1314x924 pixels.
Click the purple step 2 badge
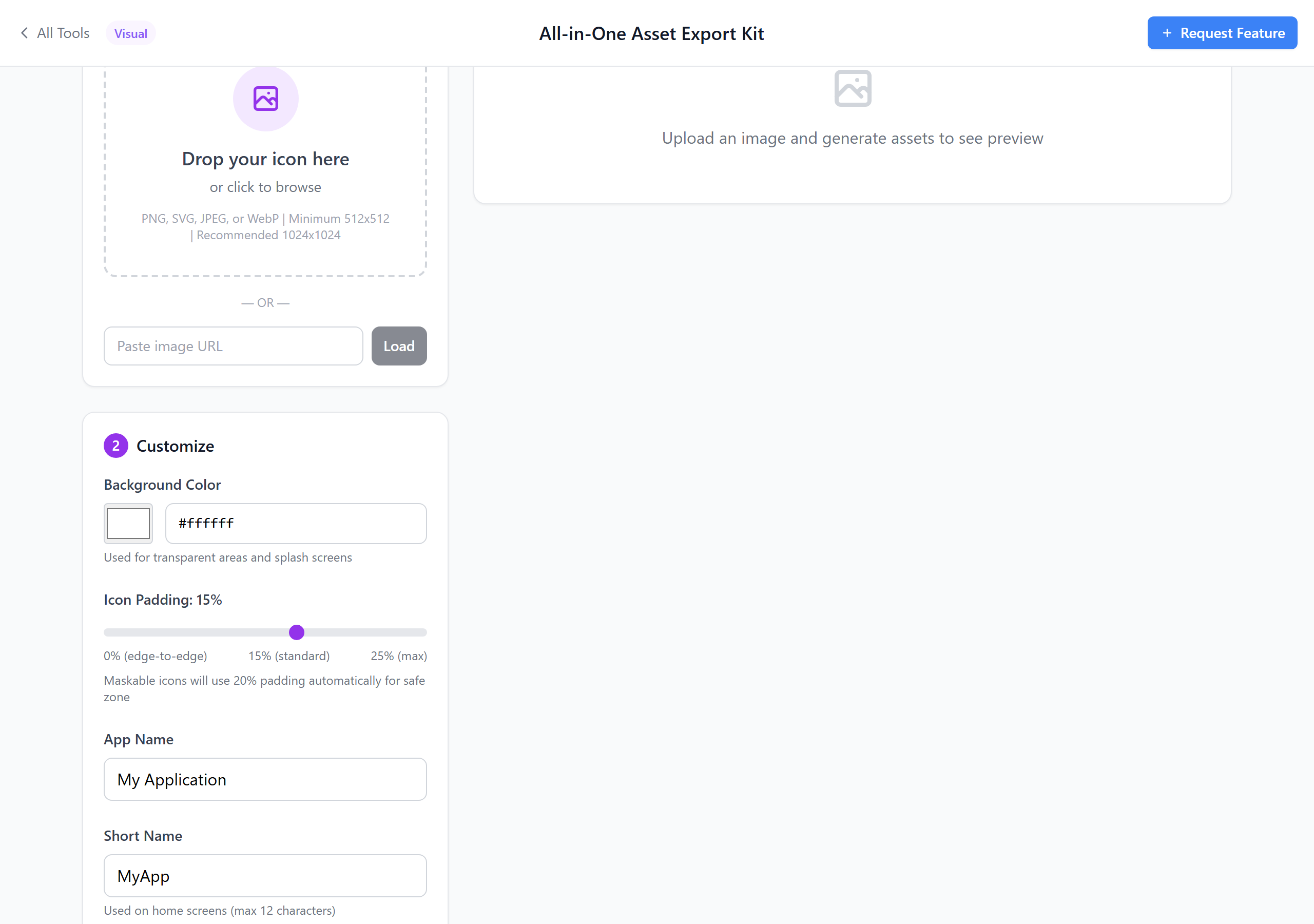[115, 446]
